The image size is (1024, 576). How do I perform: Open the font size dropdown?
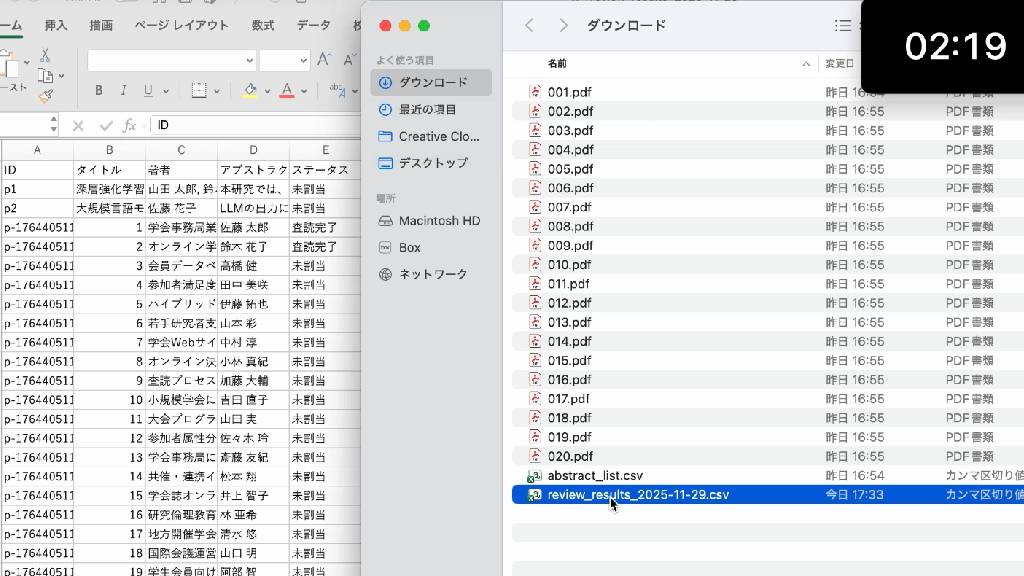pyautogui.click(x=304, y=61)
